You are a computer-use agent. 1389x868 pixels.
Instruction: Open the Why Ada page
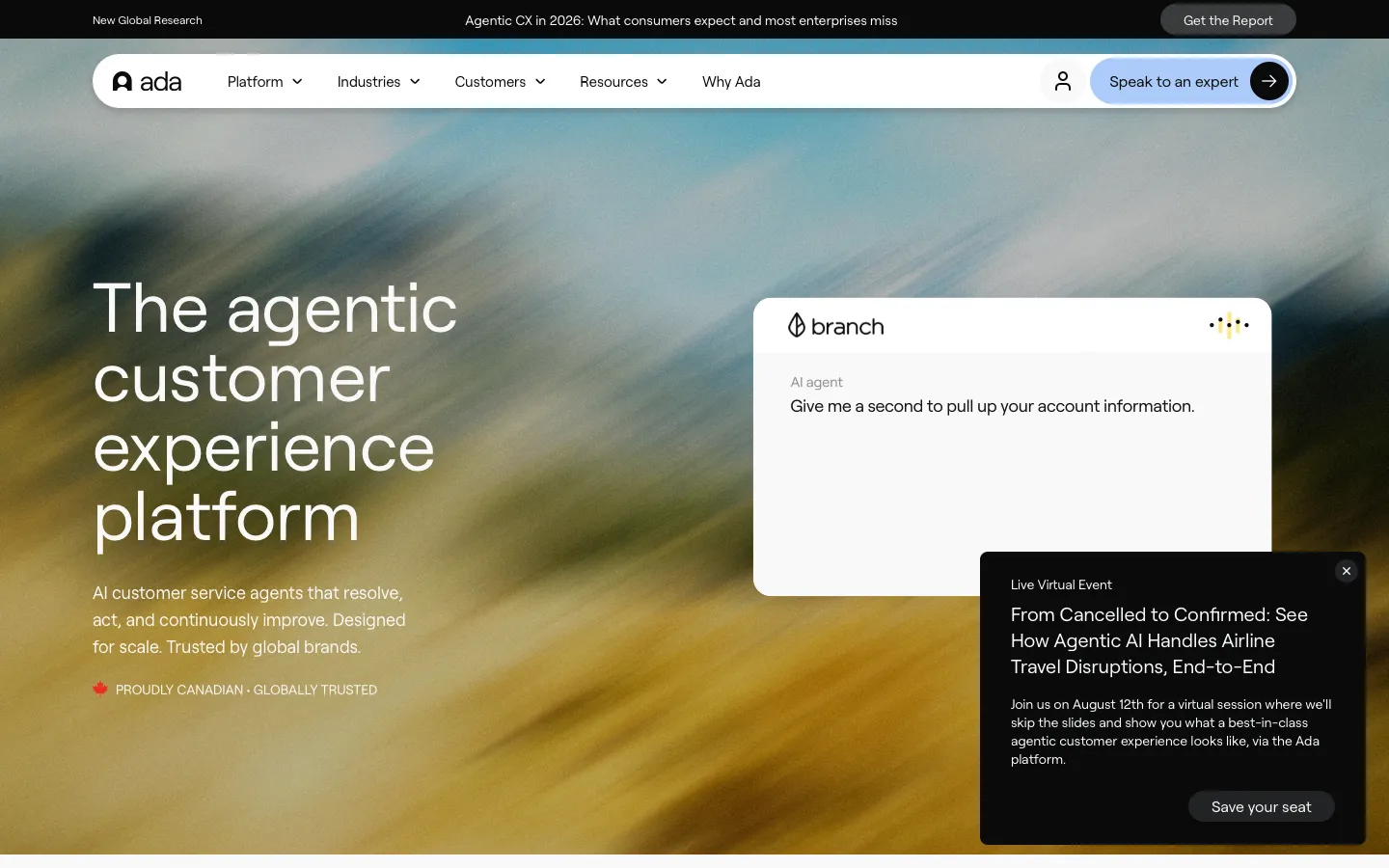tap(731, 82)
